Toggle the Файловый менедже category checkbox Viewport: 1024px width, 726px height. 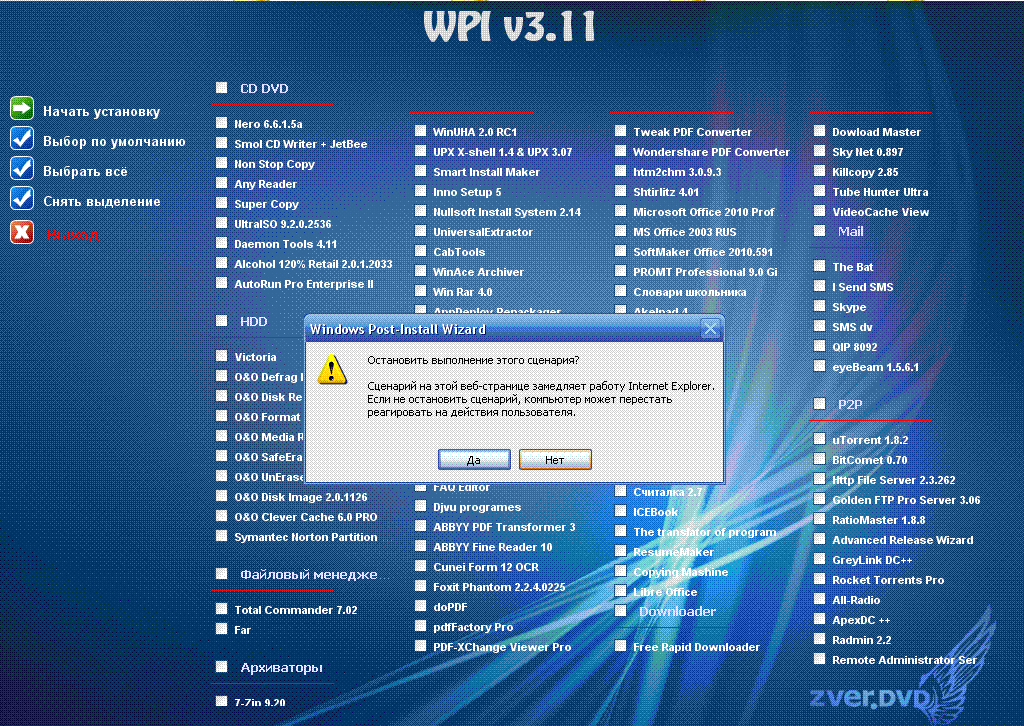point(222,573)
